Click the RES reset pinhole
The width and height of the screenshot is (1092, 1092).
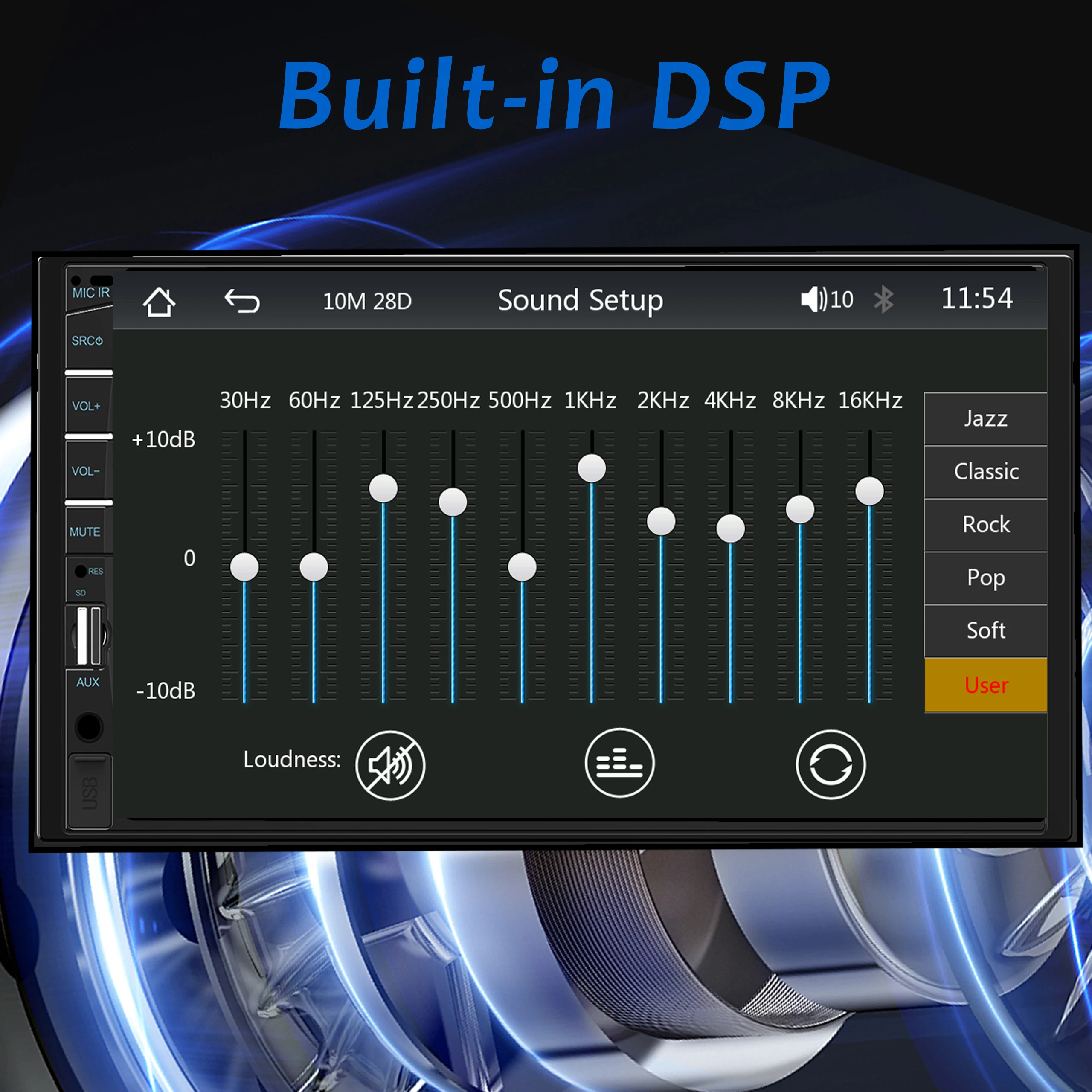(81, 572)
